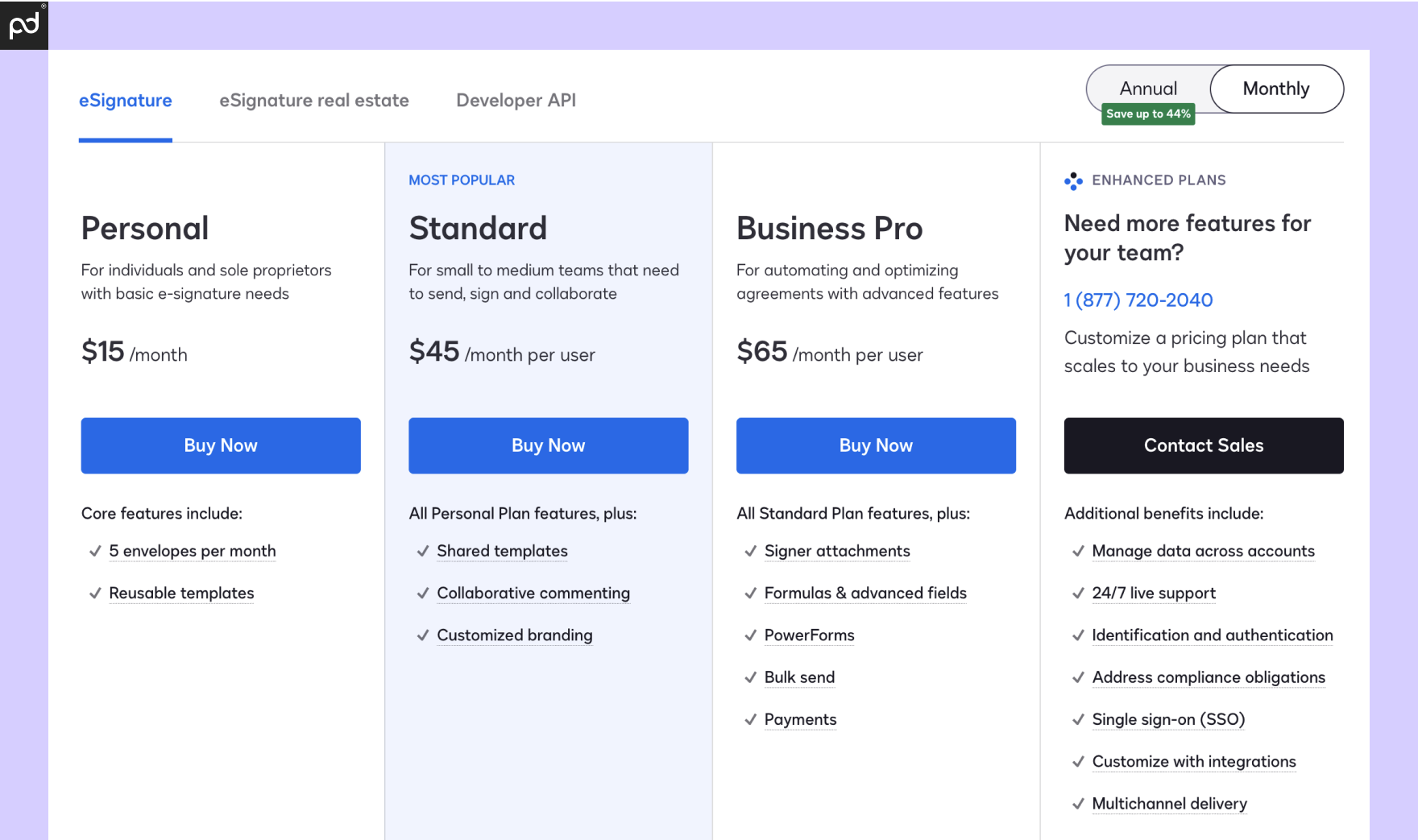Buy the Business Pro plan
1418x840 pixels.
pos(876,445)
